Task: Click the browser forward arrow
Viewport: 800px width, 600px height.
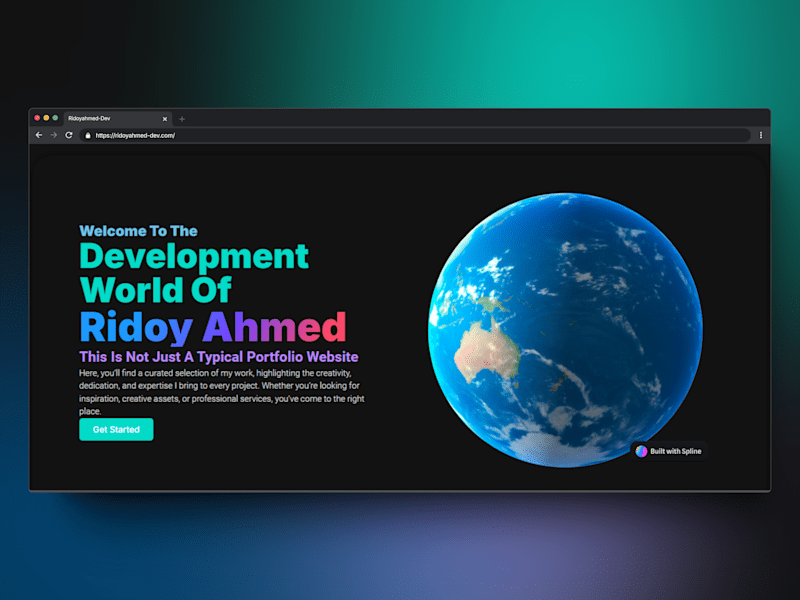Action: point(54,135)
